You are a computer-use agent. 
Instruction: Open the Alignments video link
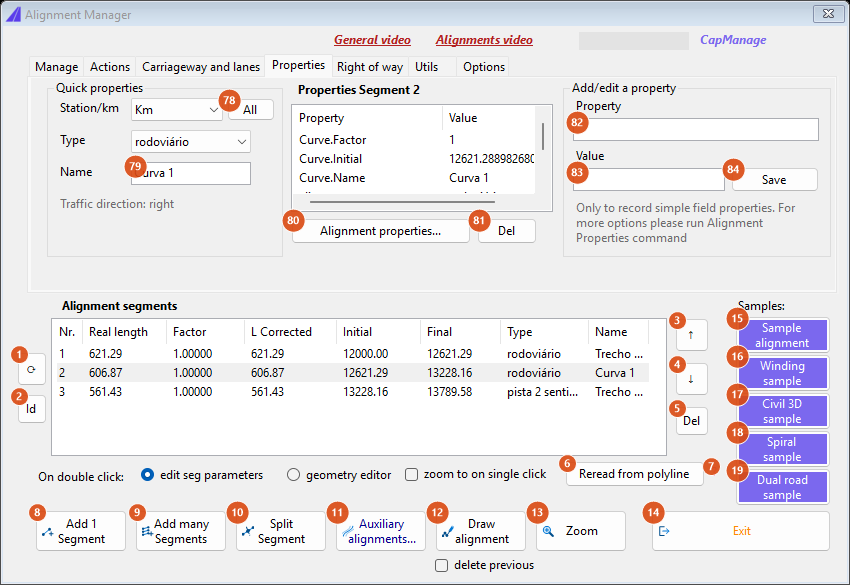(x=484, y=40)
